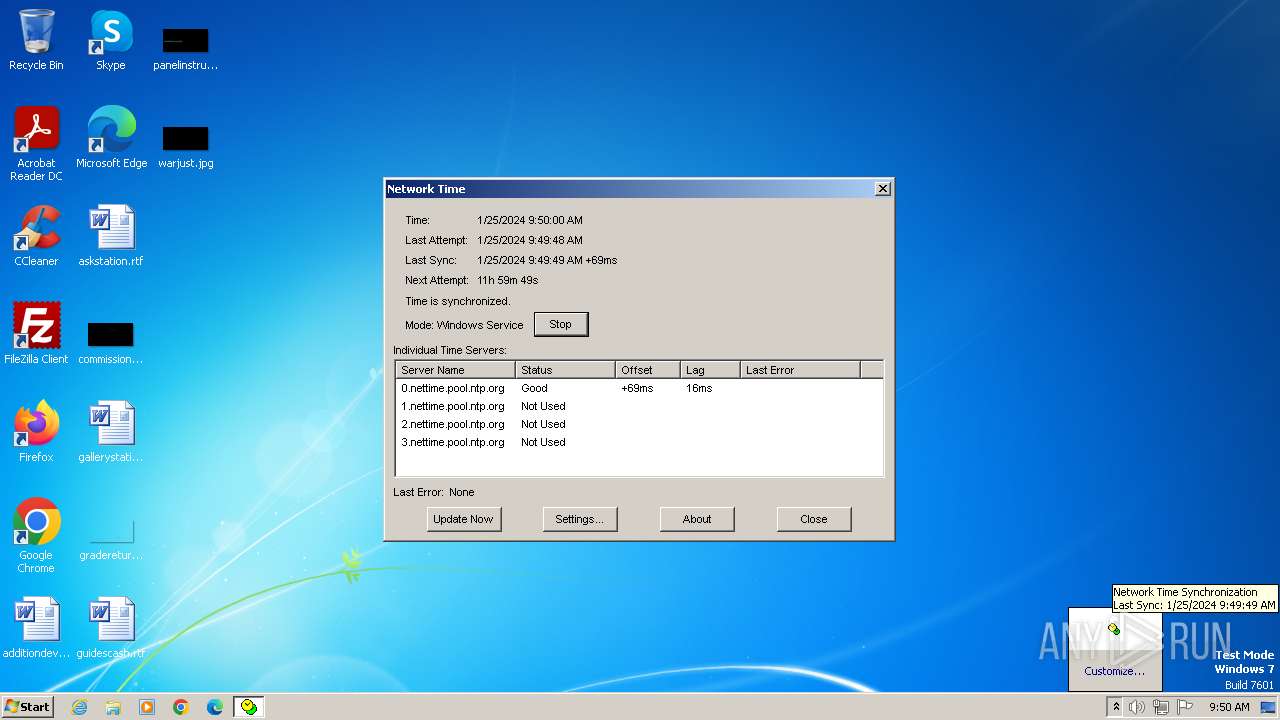
Task: Click the About button
Action: click(697, 519)
